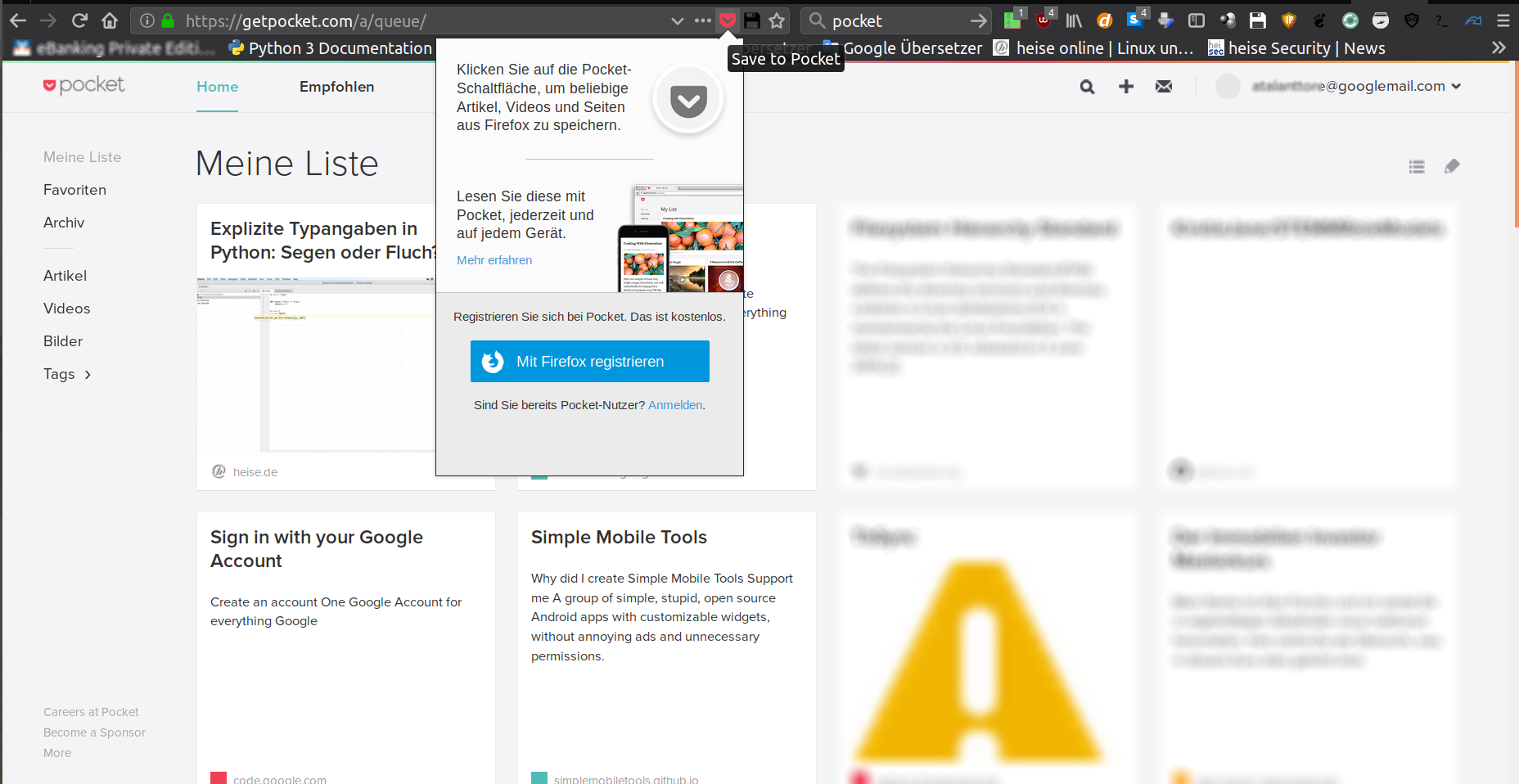
Task: Open the heise online bookmark
Action: click(1093, 48)
